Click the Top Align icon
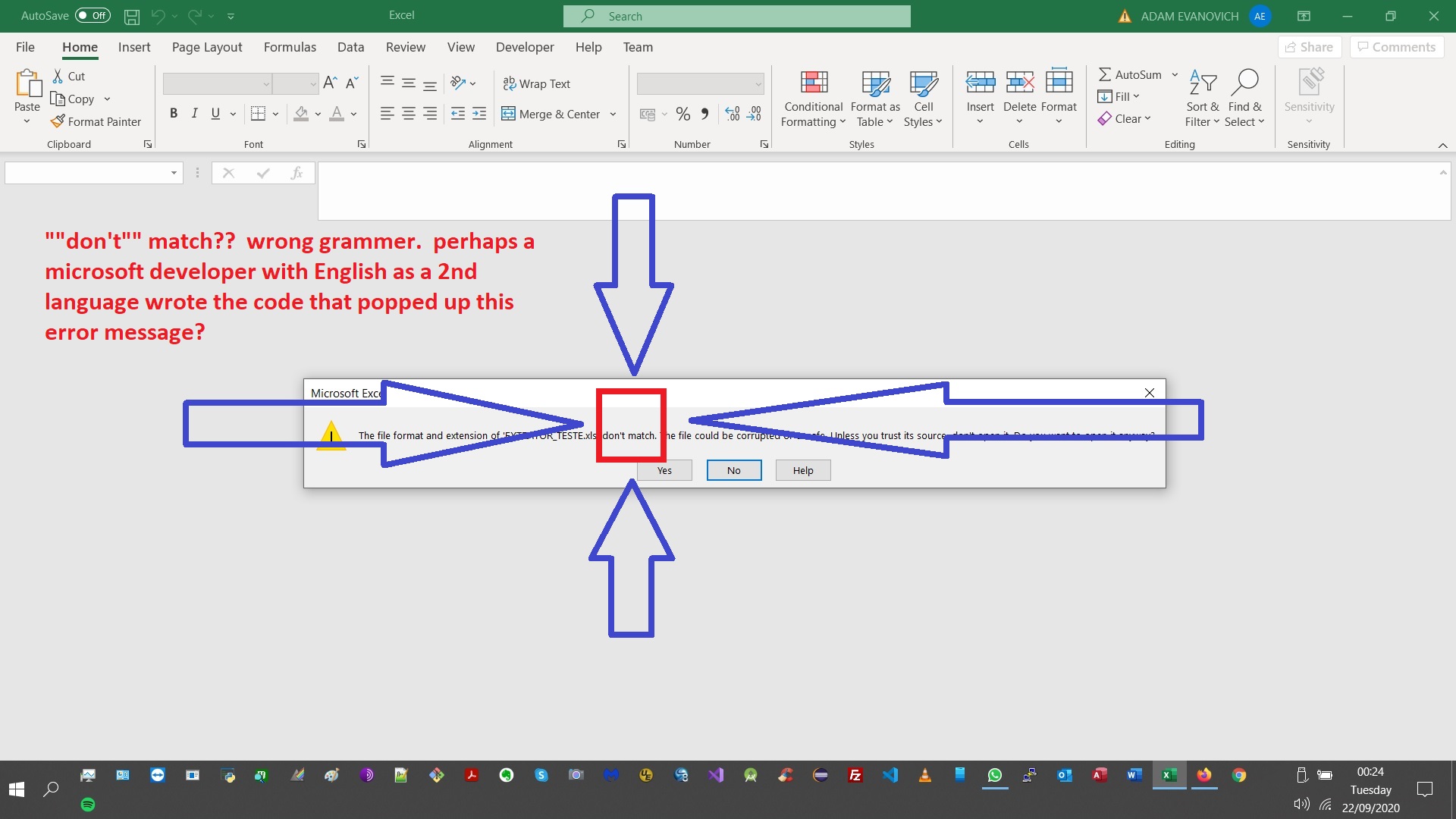The image size is (1456, 819). pos(387,83)
